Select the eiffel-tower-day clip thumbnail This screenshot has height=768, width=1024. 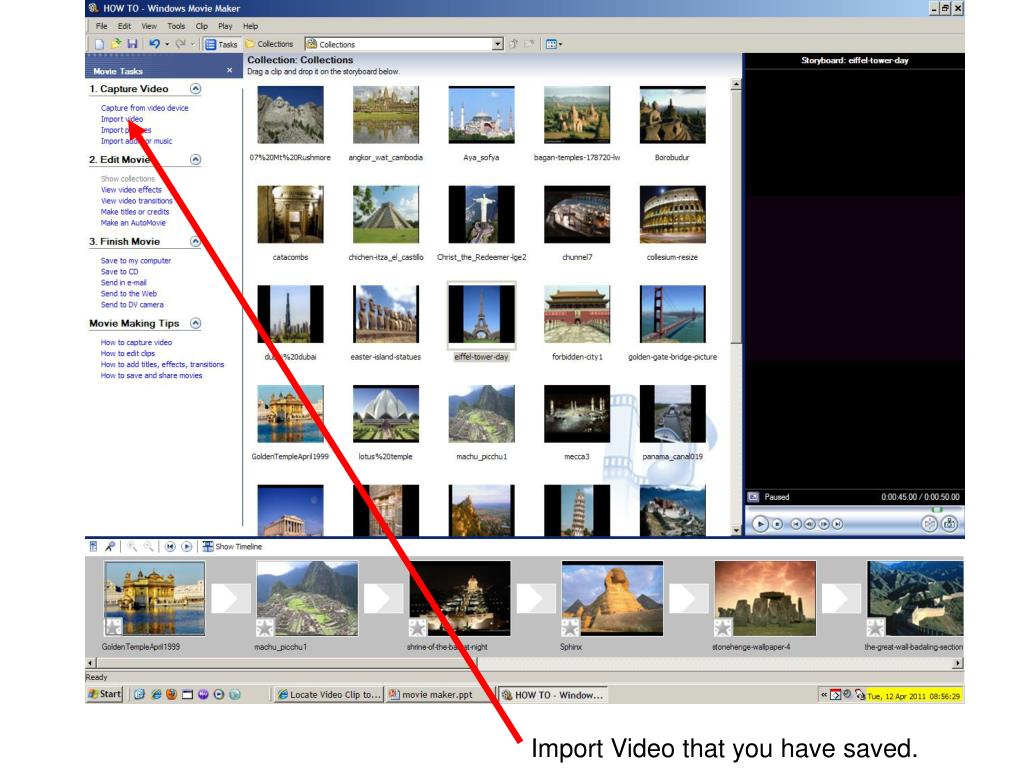point(481,314)
